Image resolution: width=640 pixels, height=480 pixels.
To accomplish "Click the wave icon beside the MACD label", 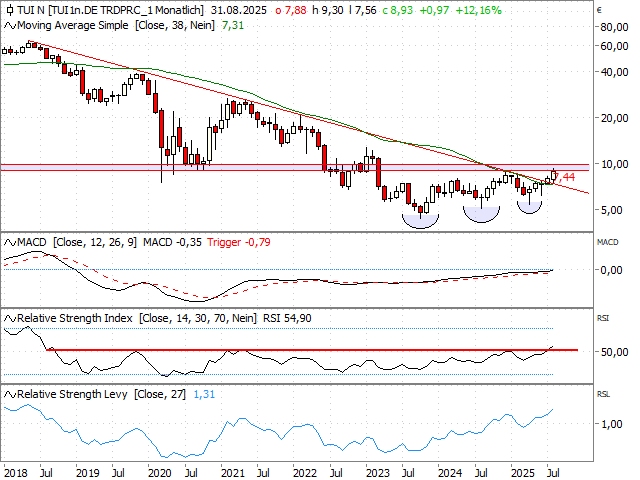I will (x=10, y=242).
